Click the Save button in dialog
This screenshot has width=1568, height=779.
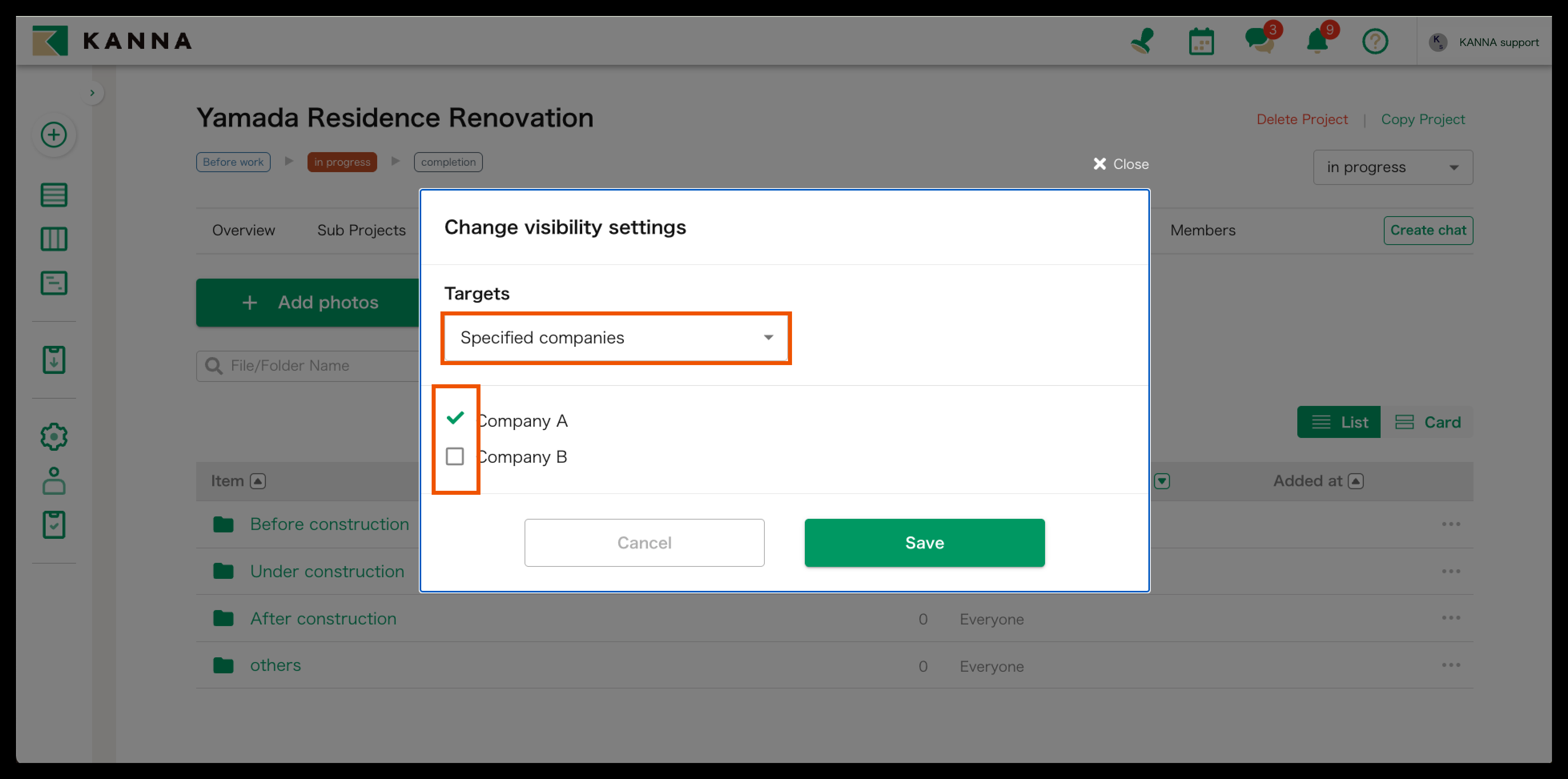point(924,542)
